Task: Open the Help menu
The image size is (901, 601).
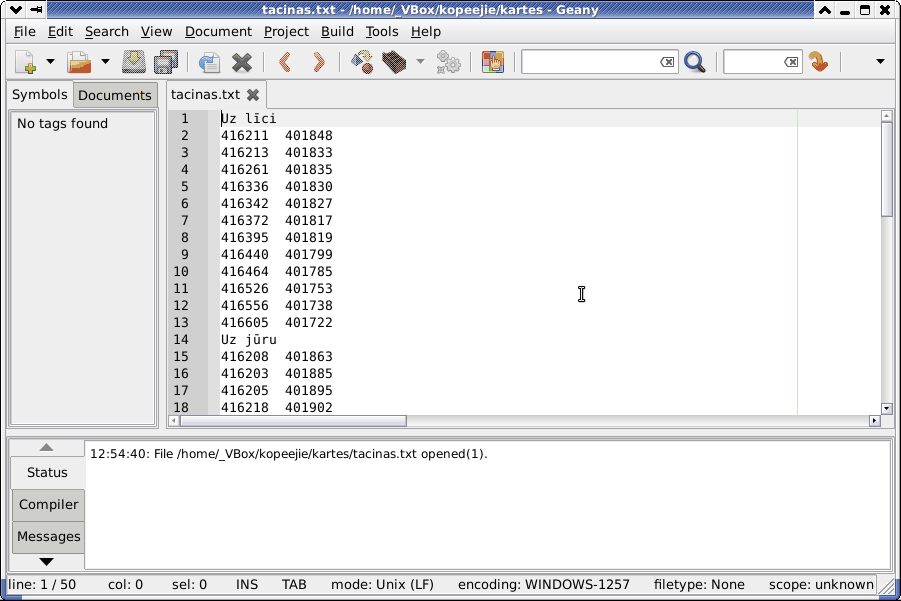Action: coord(426,32)
